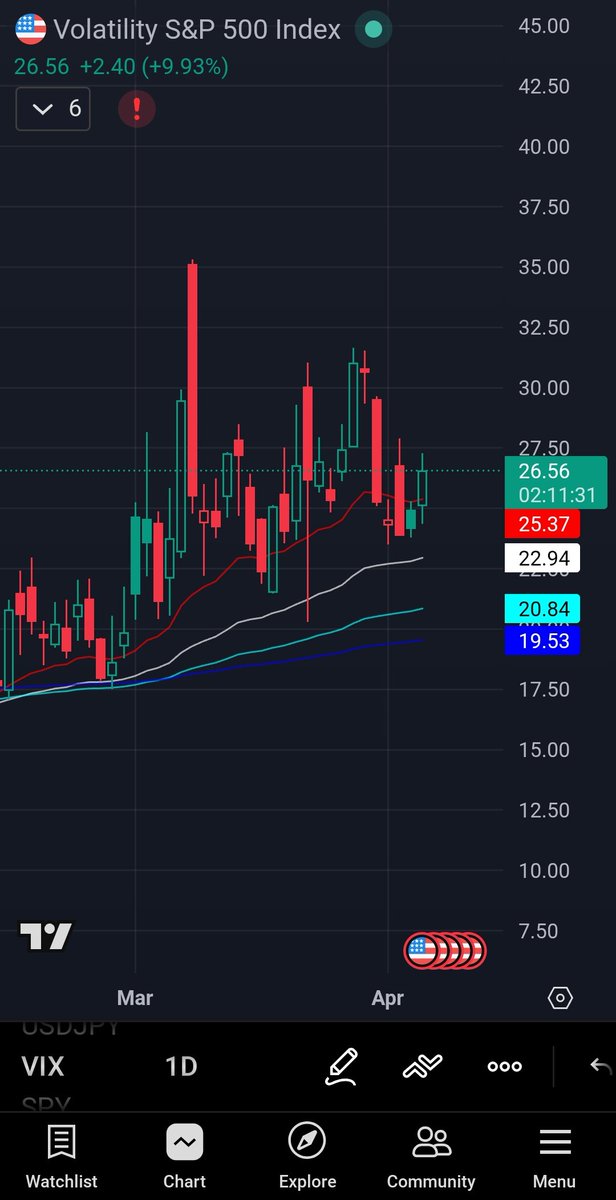Tap the +2.40 (+9.93%) change value
616x1200 pixels.
click(154, 67)
